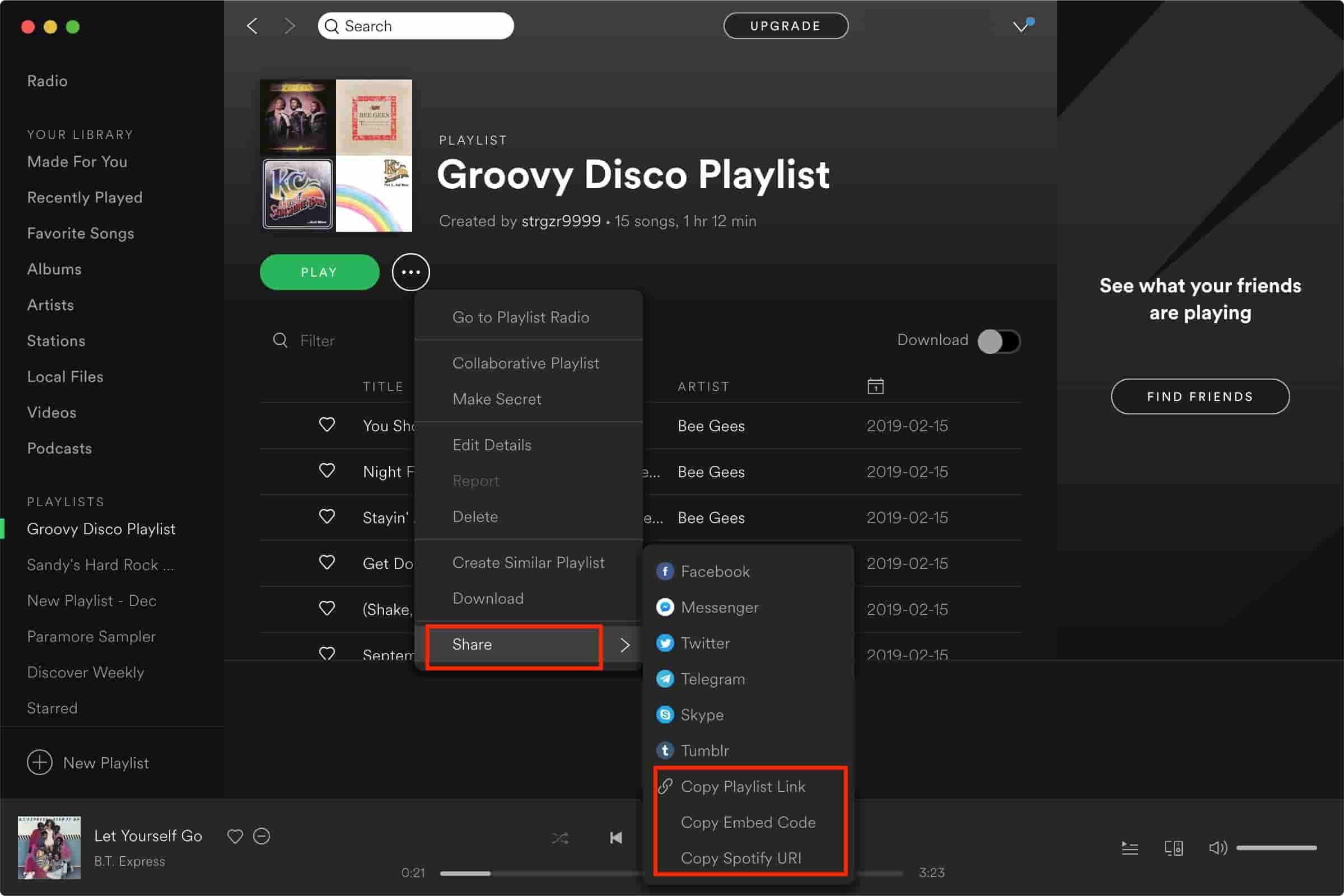
Task: Click the Spotify notification bell icon
Action: coord(1022,25)
